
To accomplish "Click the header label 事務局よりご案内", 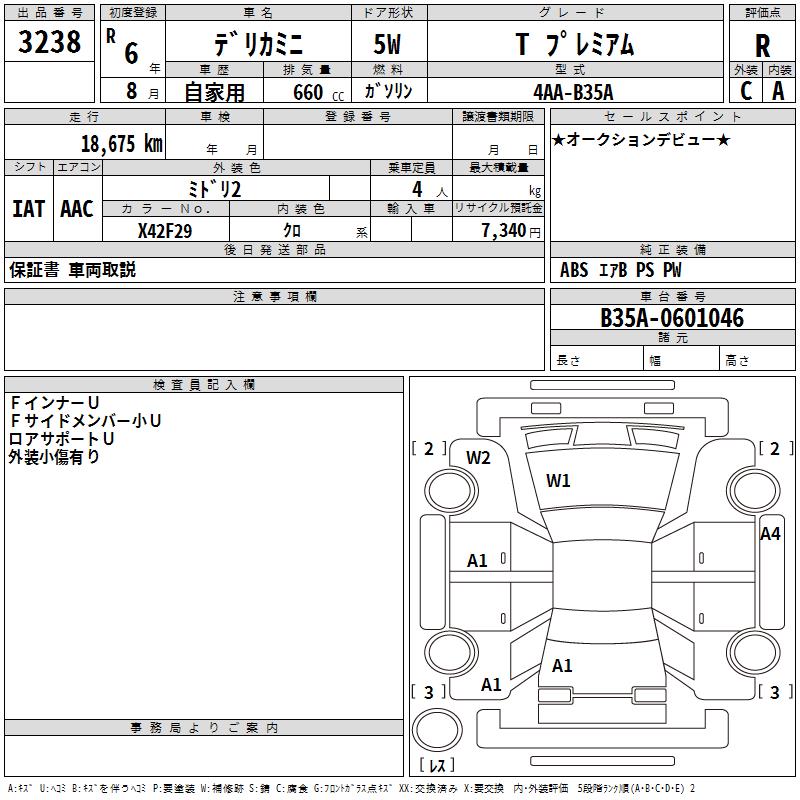I will click(x=204, y=728).
